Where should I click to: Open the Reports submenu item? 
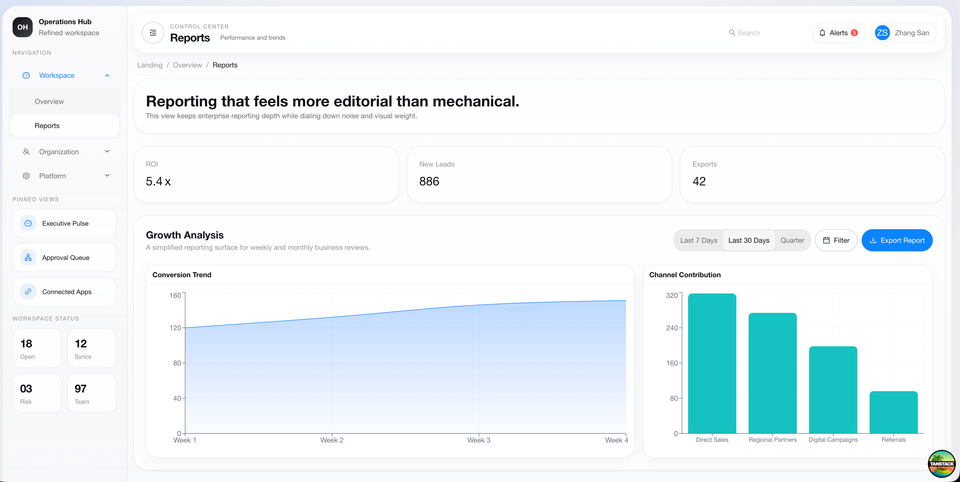(64, 126)
